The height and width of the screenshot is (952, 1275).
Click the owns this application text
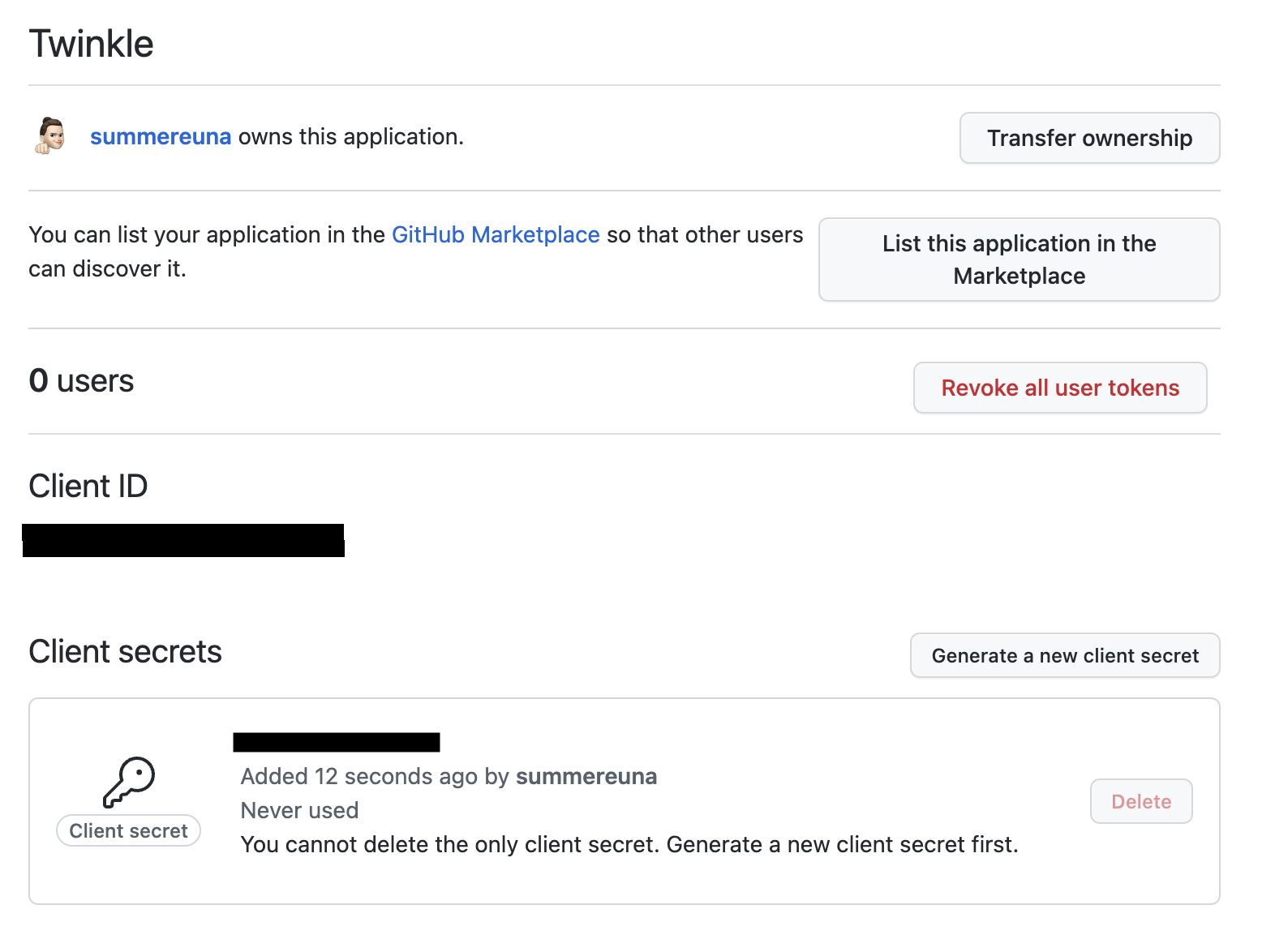pos(350,137)
